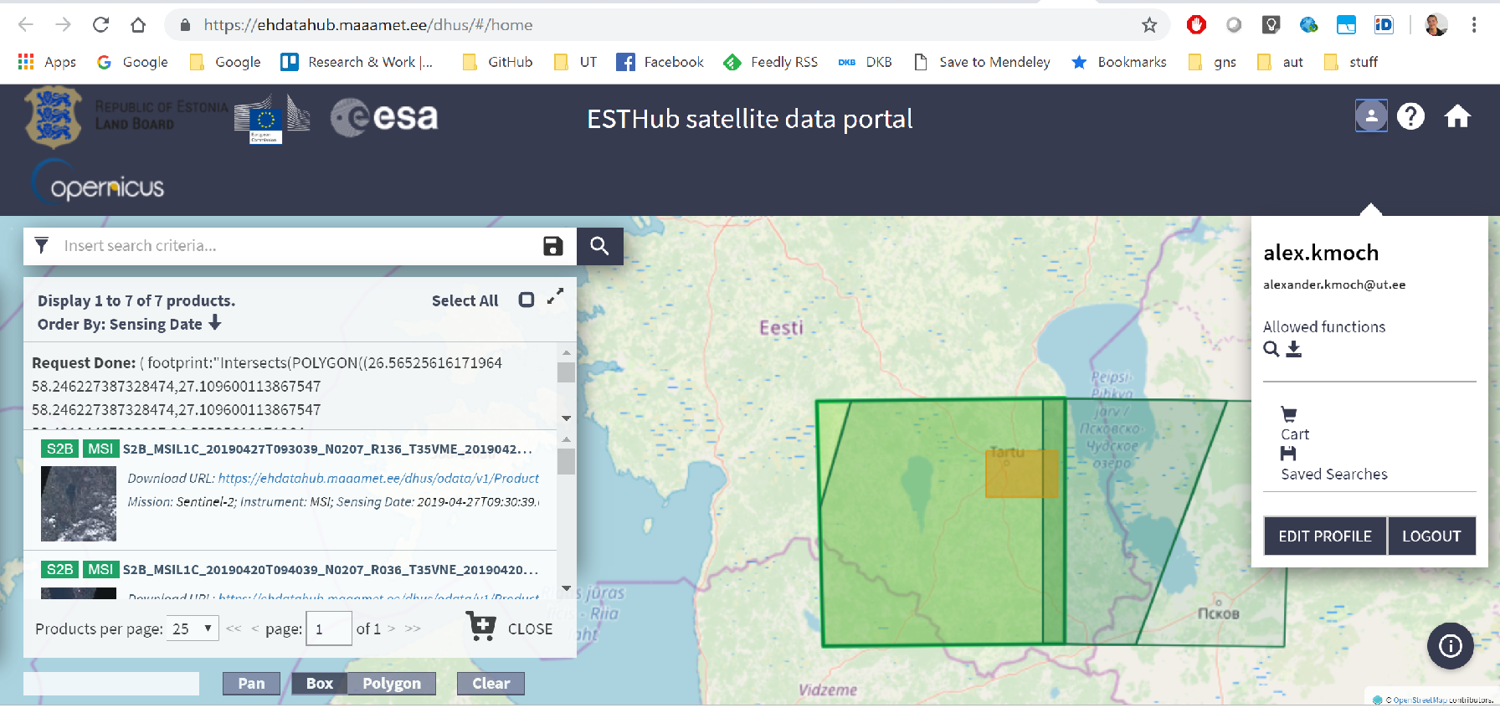Expand the results panel to fullscreen
Viewport: 1500px width, 708px height.
tap(555, 297)
